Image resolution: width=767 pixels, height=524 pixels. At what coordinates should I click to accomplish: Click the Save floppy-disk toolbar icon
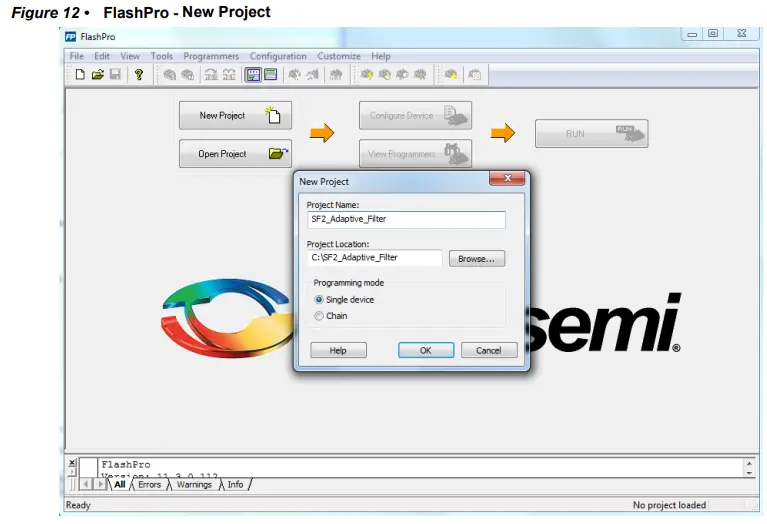tap(115, 74)
